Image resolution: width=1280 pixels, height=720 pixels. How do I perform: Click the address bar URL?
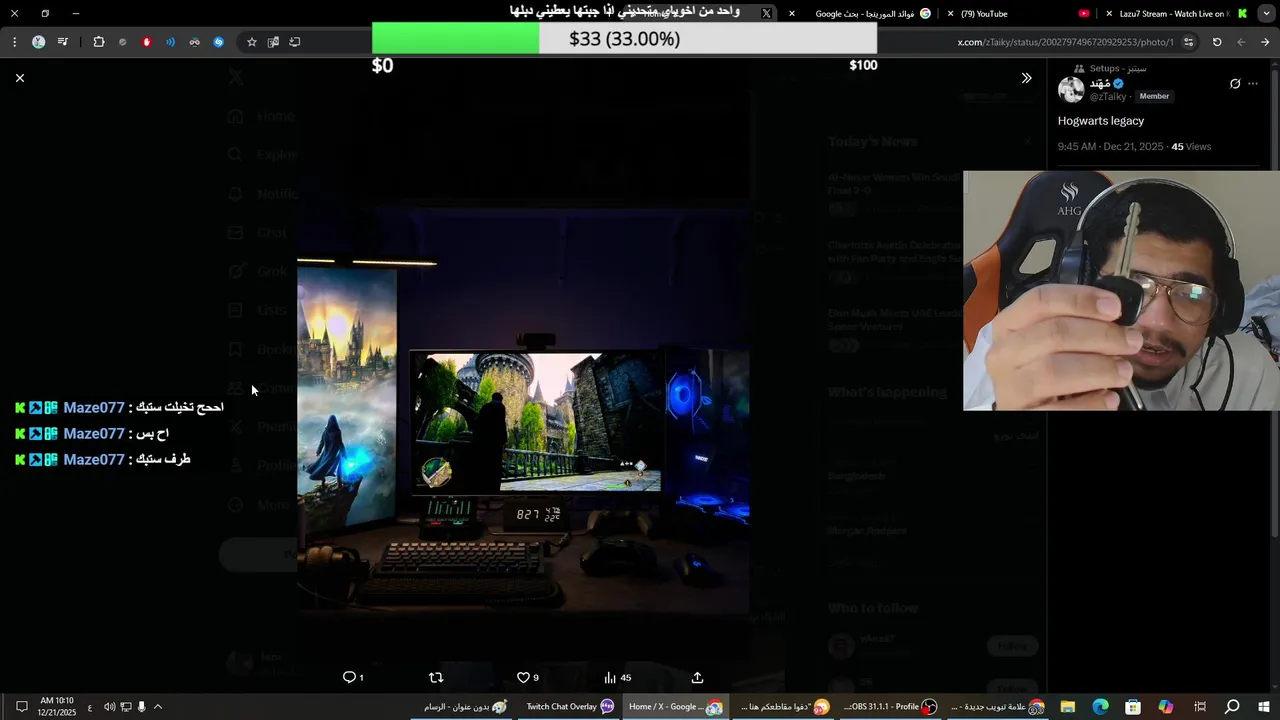(x=1066, y=42)
